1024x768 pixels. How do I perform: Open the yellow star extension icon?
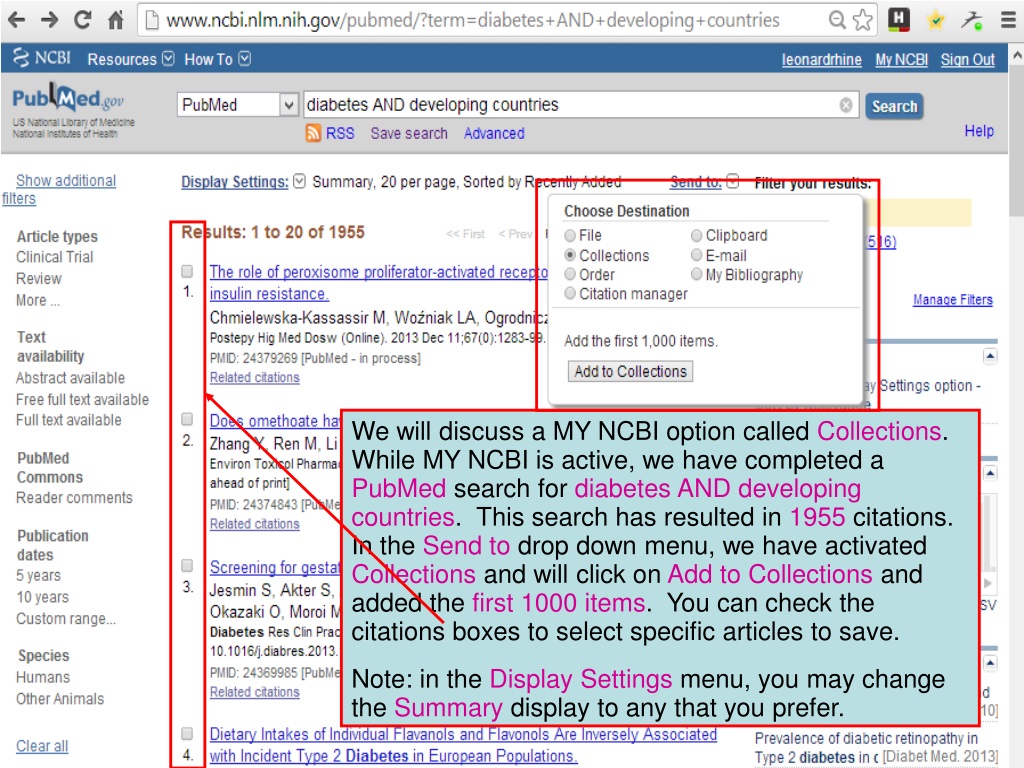pos(936,20)
